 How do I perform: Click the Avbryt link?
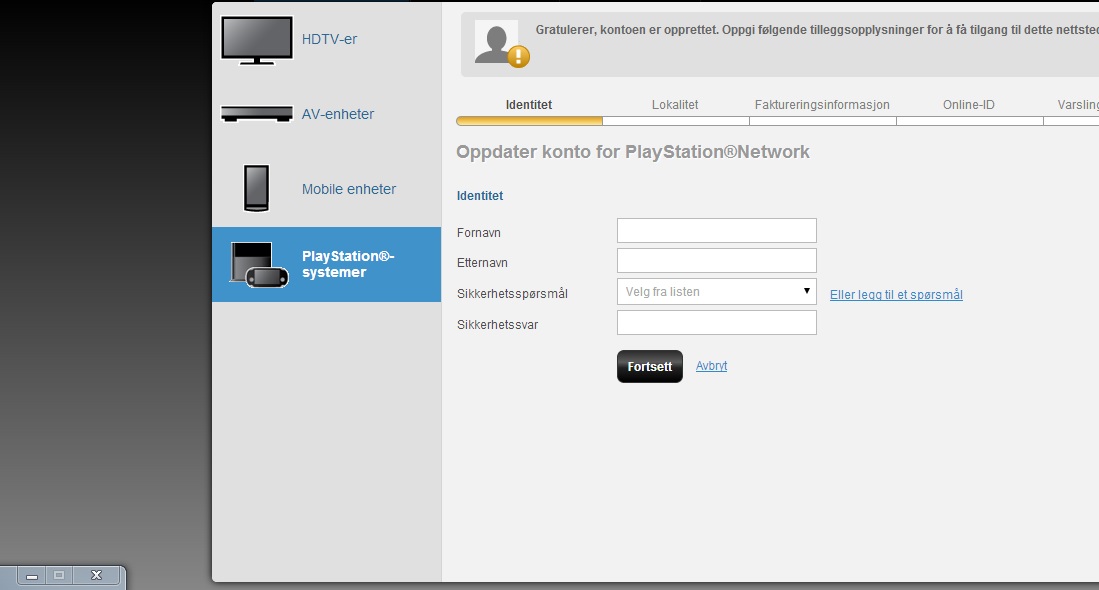(x=711, y=366)
